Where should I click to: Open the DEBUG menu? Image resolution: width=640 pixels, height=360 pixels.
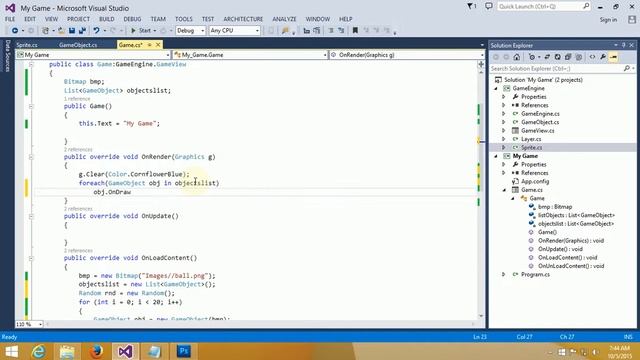point(132,19)
